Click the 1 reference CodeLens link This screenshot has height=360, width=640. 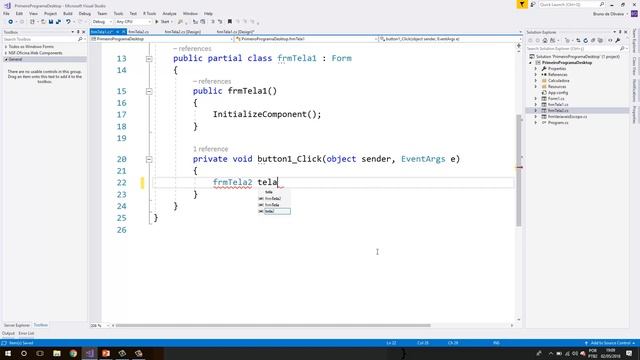(211, 149)
